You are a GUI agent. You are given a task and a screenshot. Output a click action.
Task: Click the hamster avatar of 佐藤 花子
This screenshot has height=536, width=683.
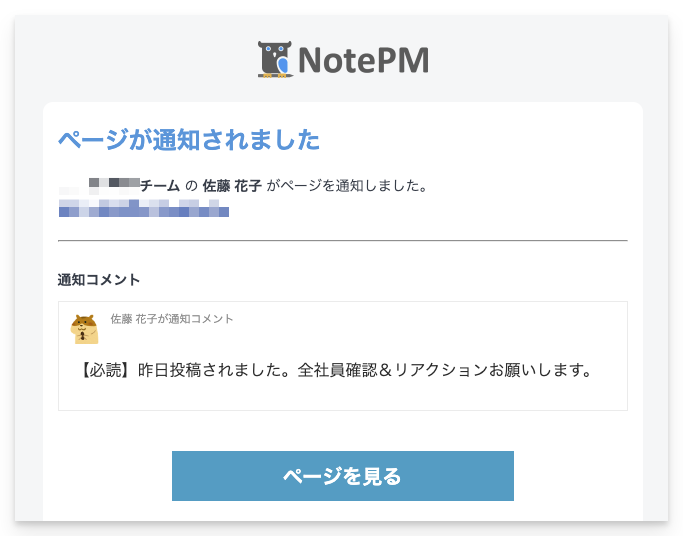tap(85, 329)
